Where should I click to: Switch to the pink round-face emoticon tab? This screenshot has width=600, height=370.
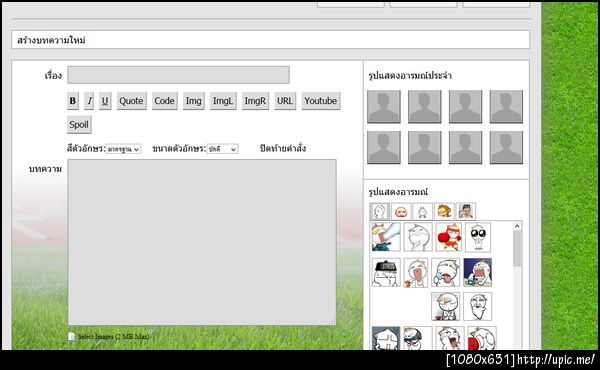click(401, 211)
